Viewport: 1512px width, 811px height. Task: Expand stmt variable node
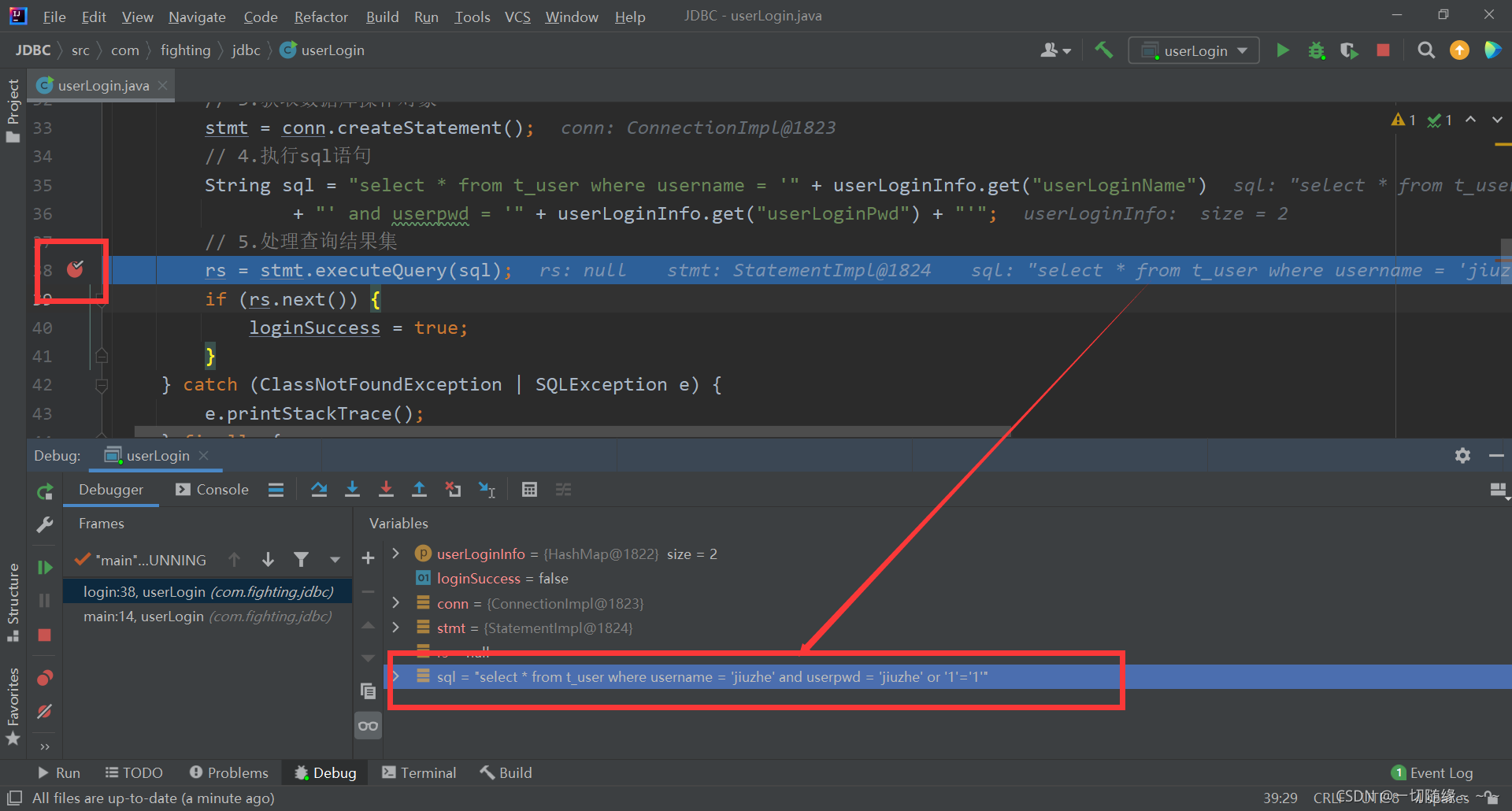click(x=396, y=628)
